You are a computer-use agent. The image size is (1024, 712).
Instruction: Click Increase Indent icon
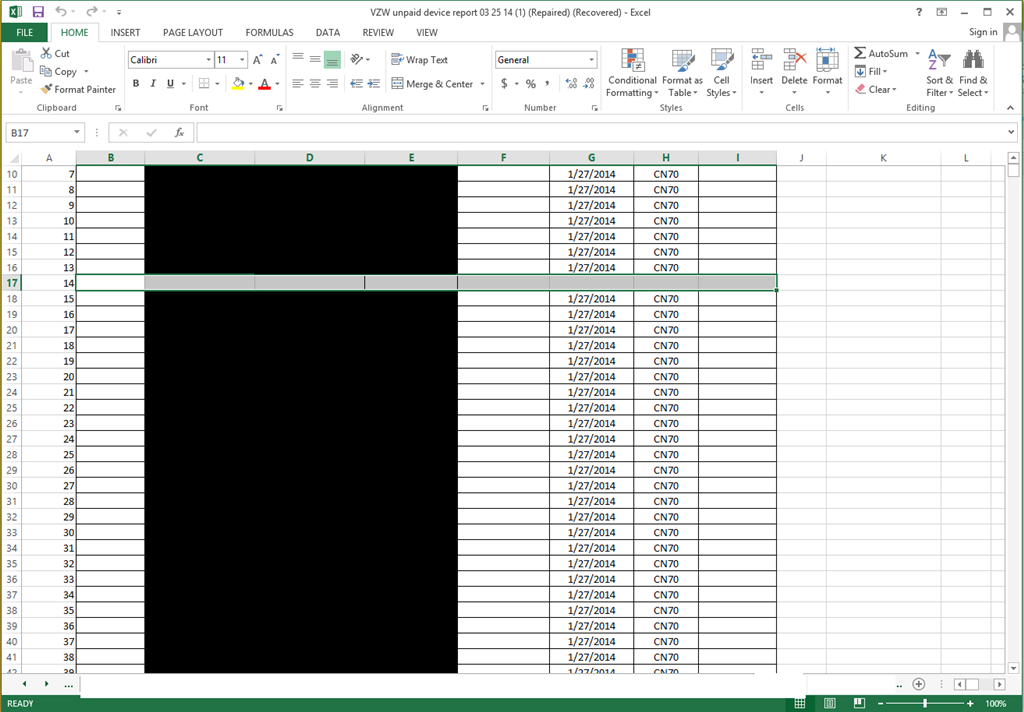point(374,84)
